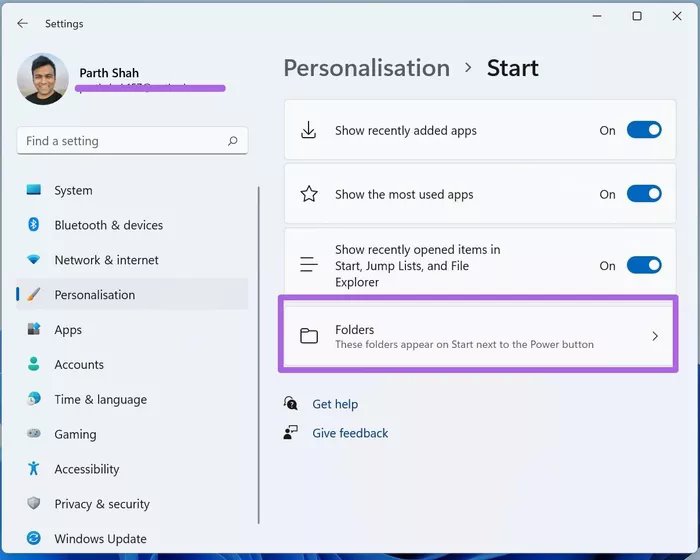Open Accounts settings category

coord(132,364)
